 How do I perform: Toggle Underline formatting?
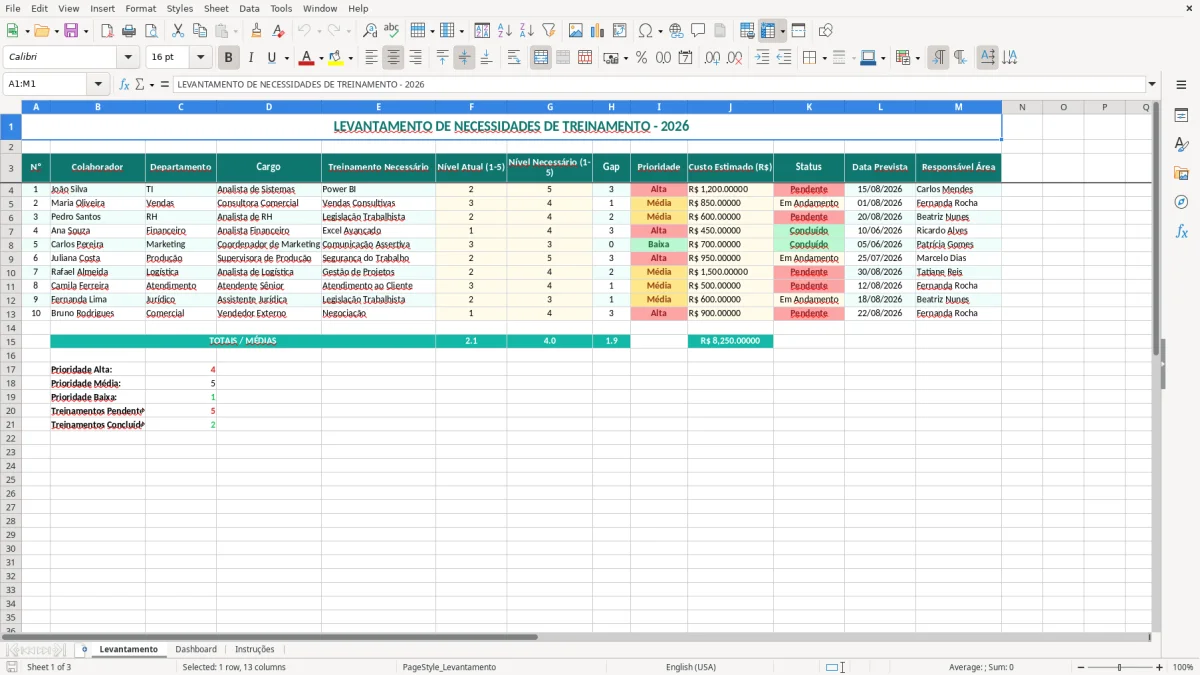pos(271,58)
